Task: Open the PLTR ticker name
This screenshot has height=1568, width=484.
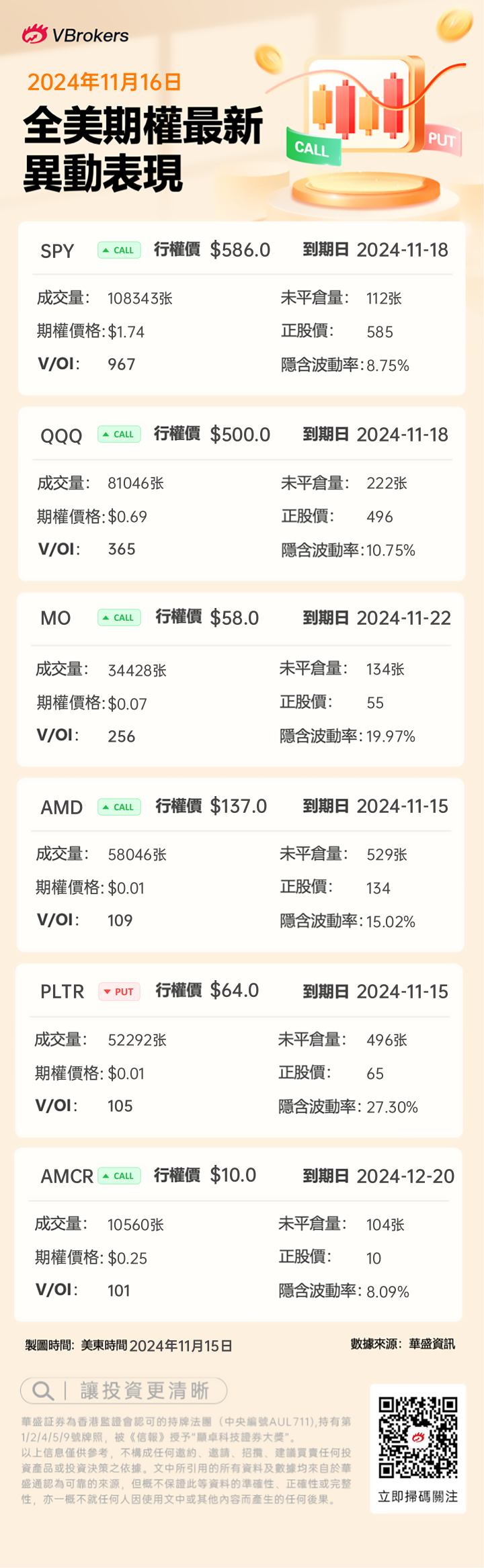Action: (63, 992)
